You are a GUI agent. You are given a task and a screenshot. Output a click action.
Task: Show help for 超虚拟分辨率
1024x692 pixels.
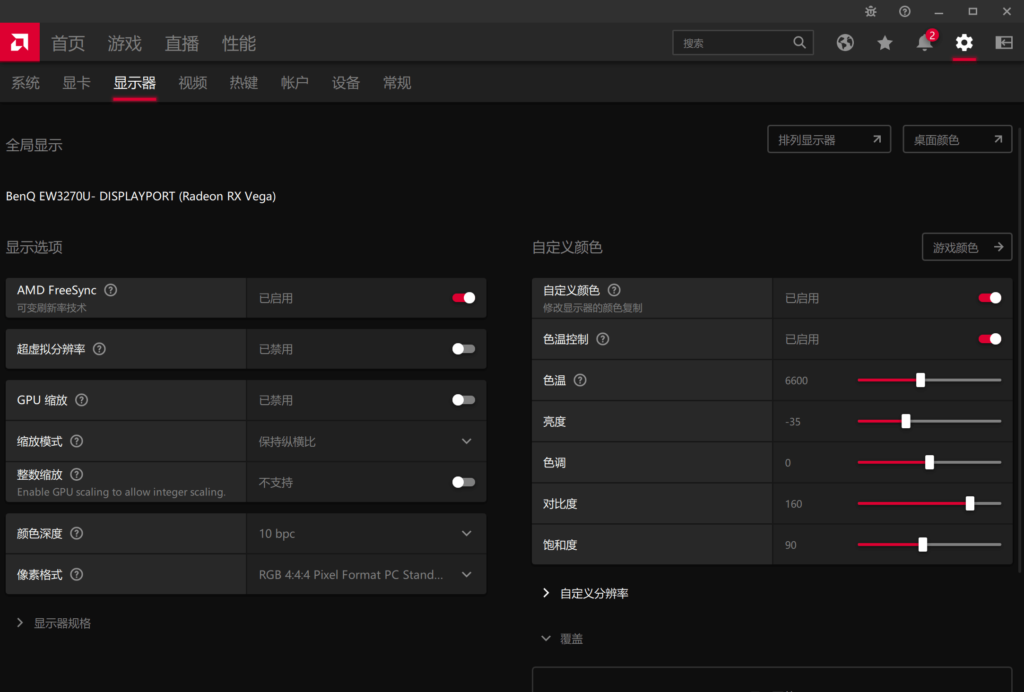tap(99, 349)
